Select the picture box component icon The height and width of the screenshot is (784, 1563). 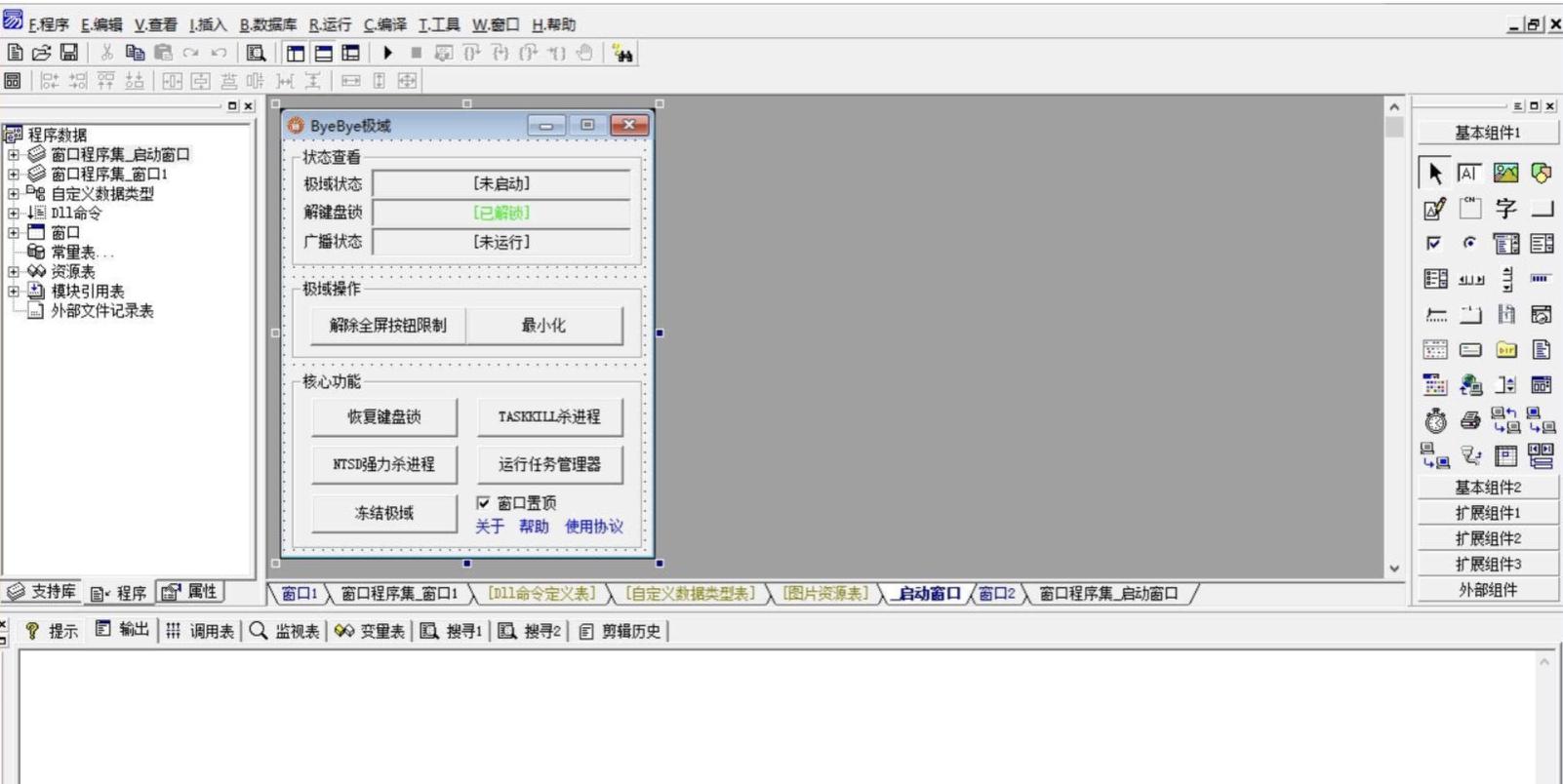click(x=1505, y=174)
